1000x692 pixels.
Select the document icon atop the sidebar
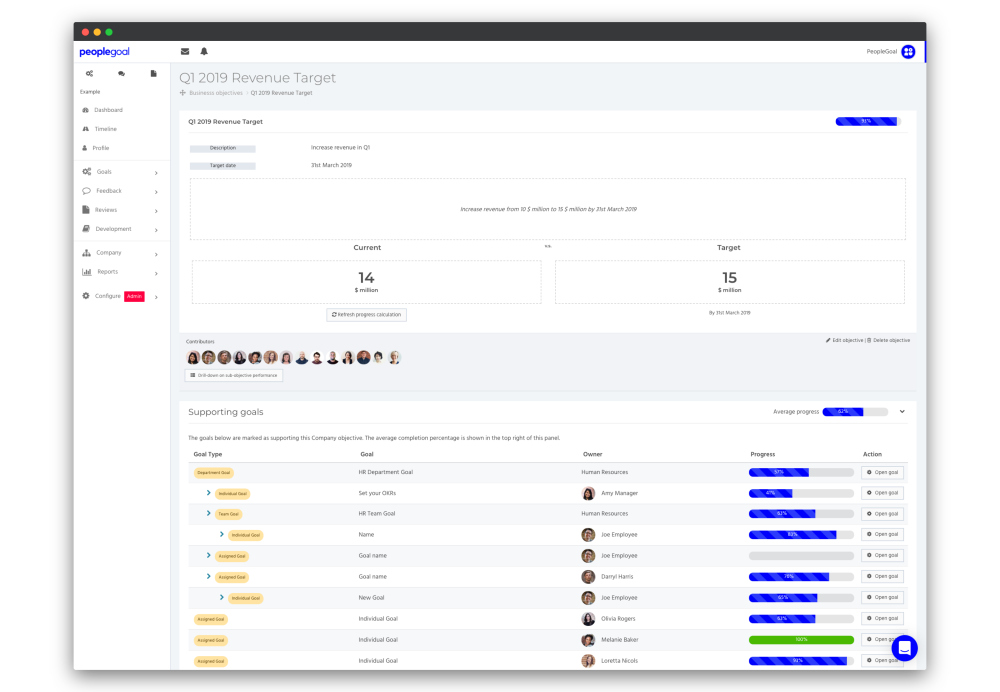point(154,73)
